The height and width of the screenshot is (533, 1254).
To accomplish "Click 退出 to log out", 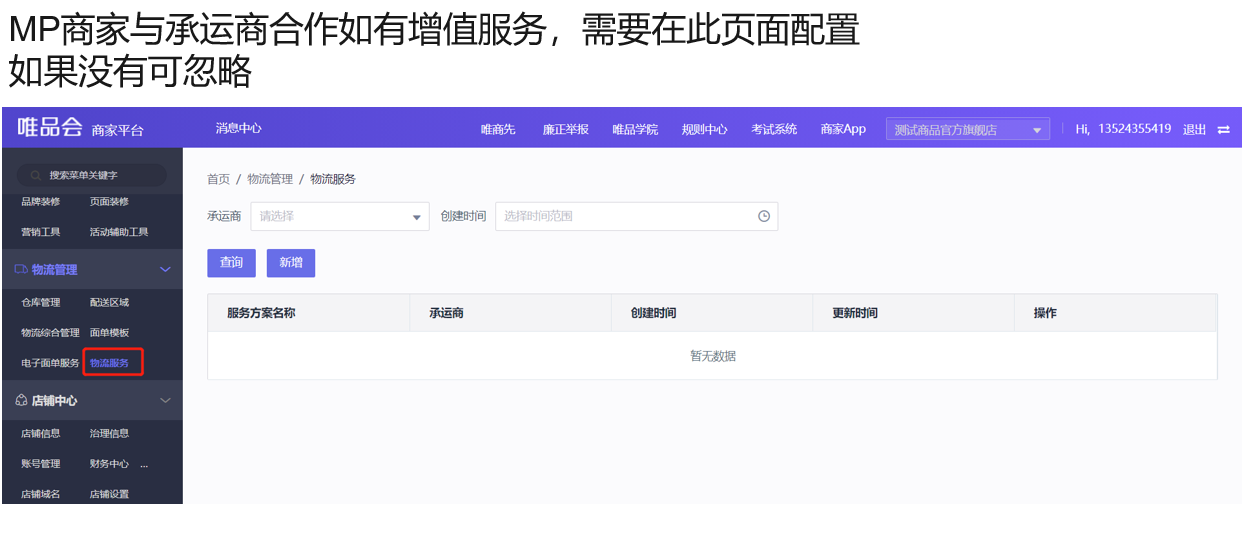I will (1194, 129).
